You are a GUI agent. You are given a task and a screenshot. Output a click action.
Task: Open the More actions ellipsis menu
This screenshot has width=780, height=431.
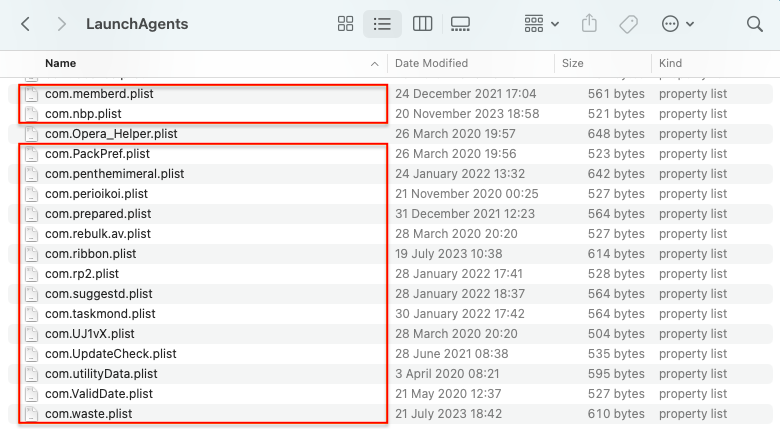678,24
